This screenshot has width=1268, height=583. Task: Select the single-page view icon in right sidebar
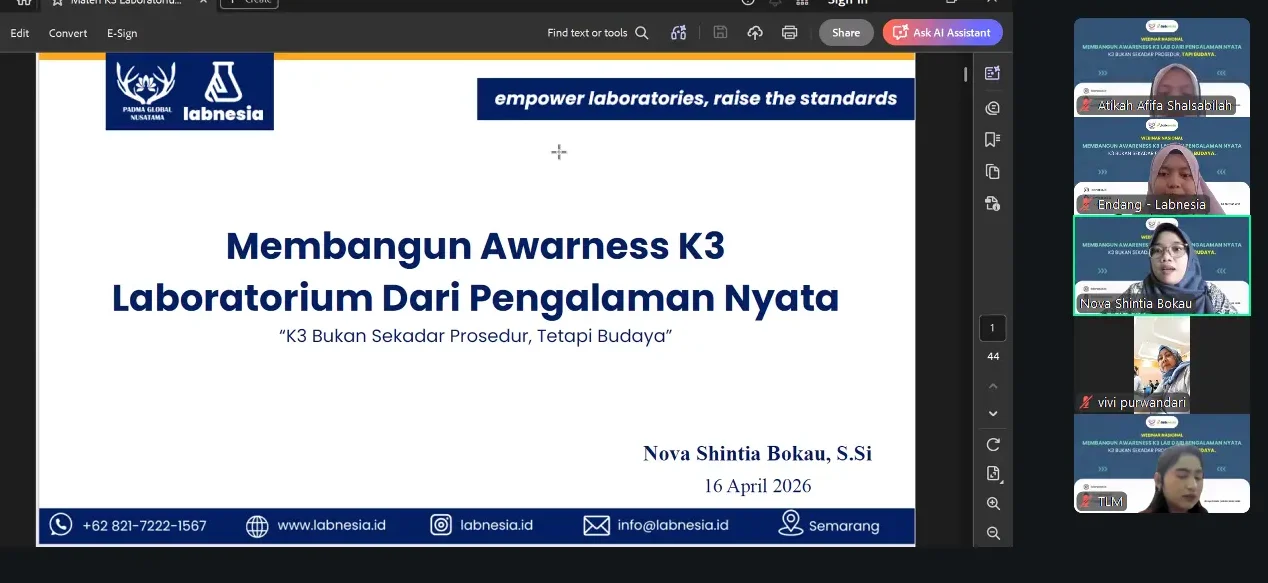(x=993, y=474)
